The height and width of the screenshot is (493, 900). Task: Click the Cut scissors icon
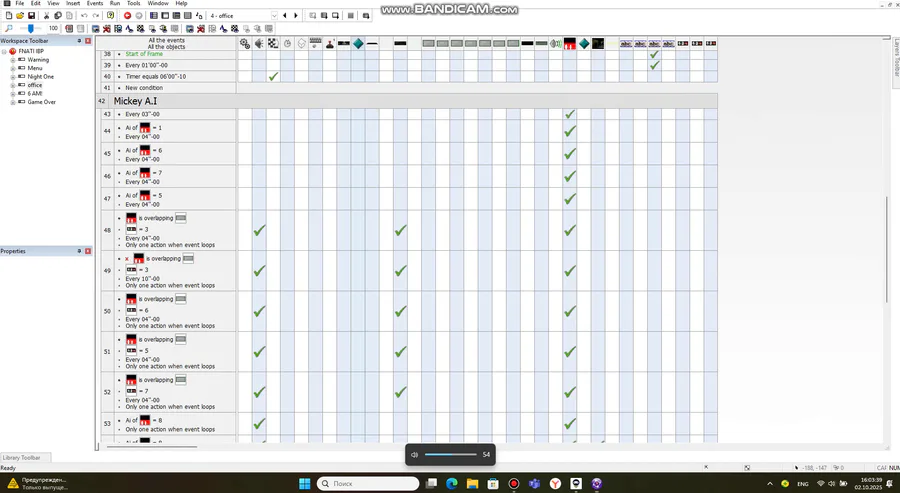(x=46, y=15)
